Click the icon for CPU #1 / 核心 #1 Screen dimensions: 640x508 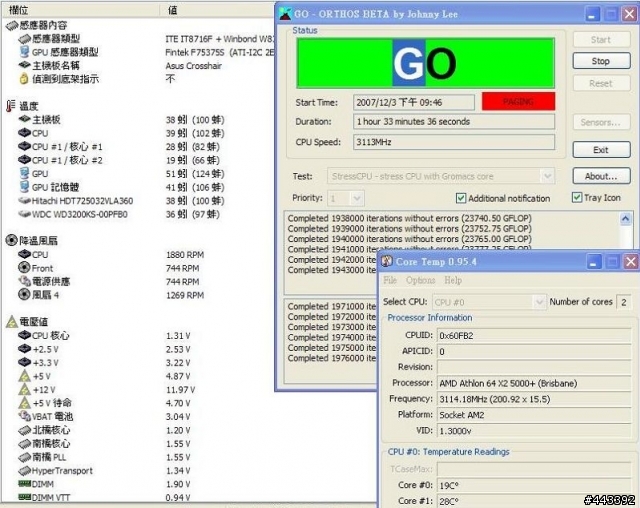[x=24, y=146]
